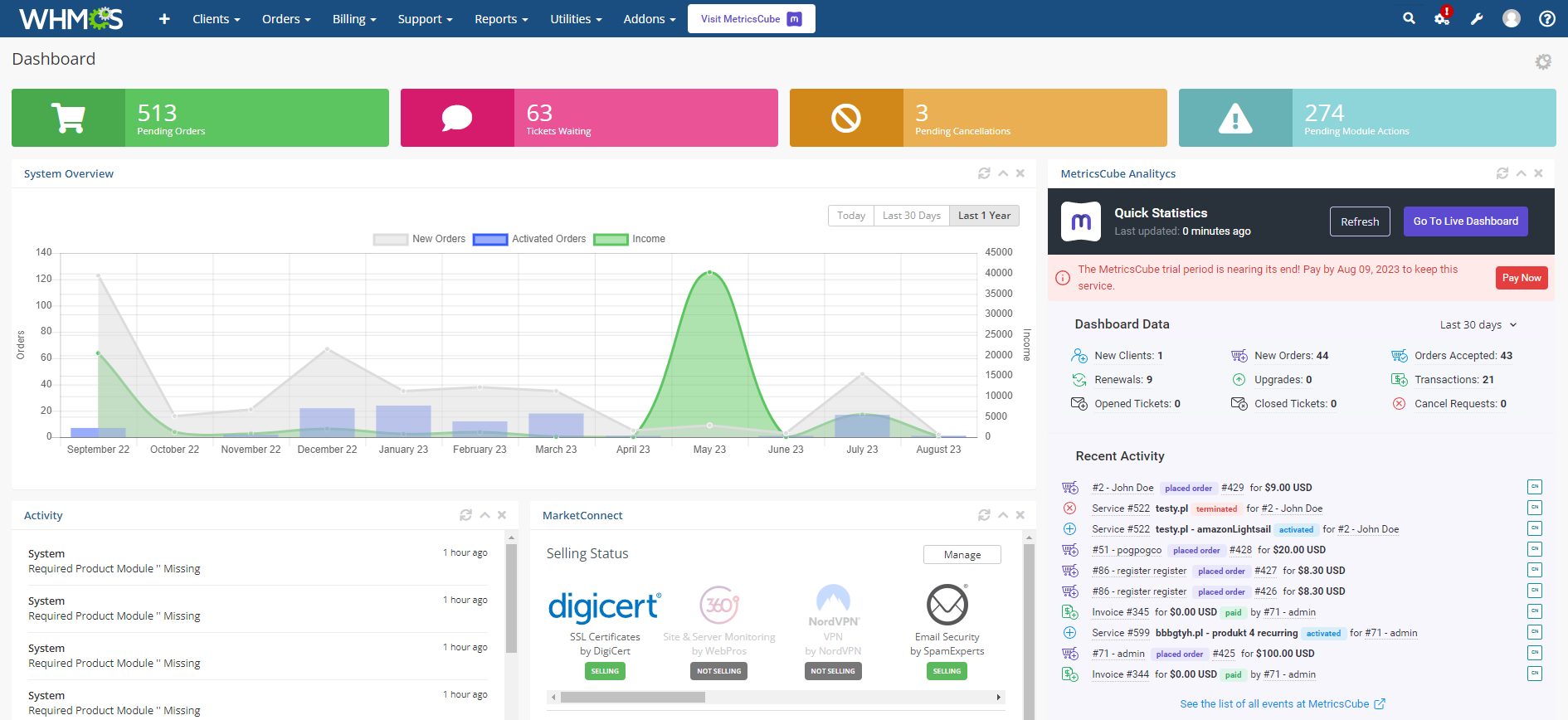Toggle Activated Orders legend item
Image resolution: width=1568 pixels, height=720 pixels.
click(x=529, y=239)
